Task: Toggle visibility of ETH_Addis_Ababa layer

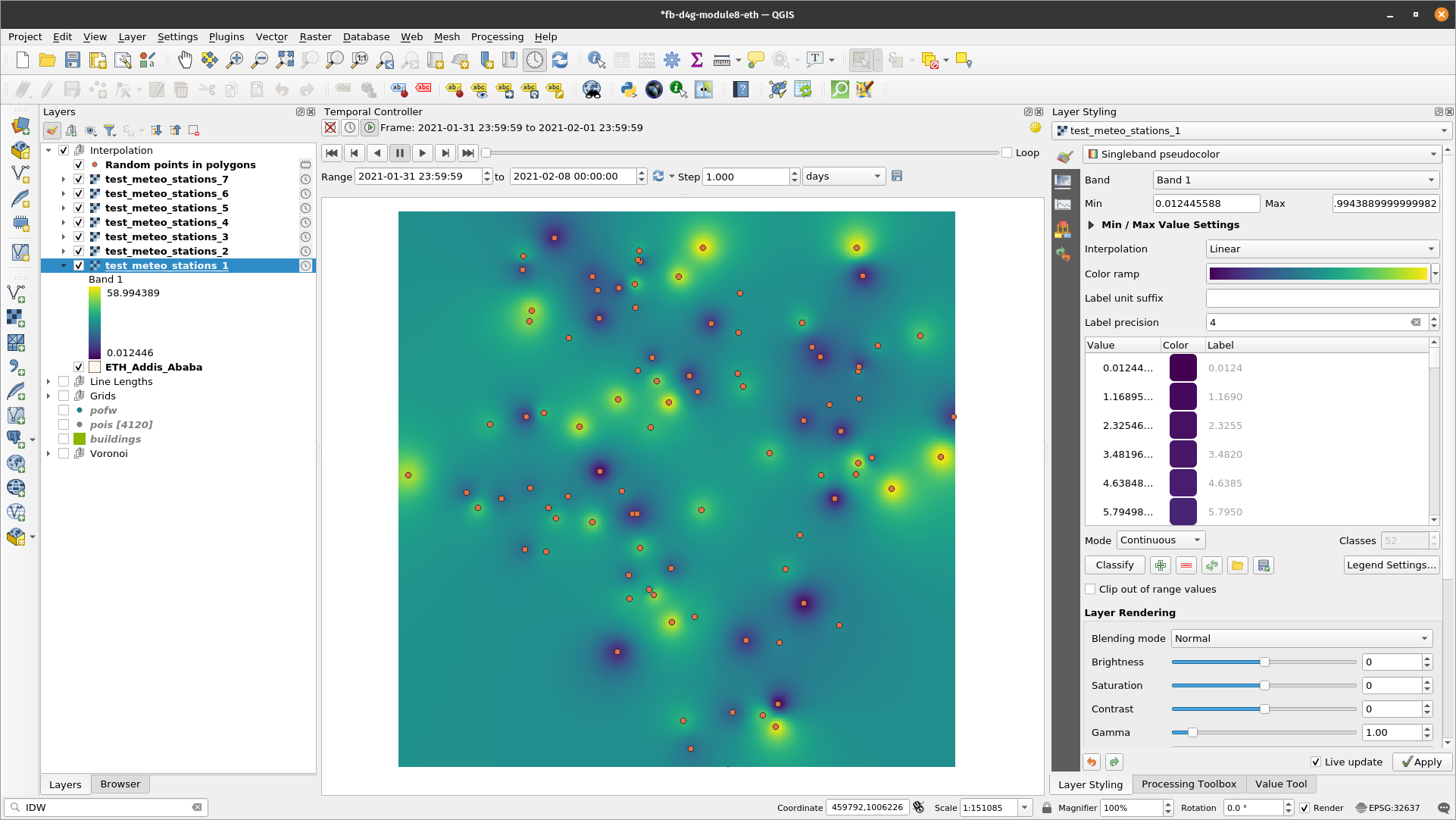Action: pos(78,367)
